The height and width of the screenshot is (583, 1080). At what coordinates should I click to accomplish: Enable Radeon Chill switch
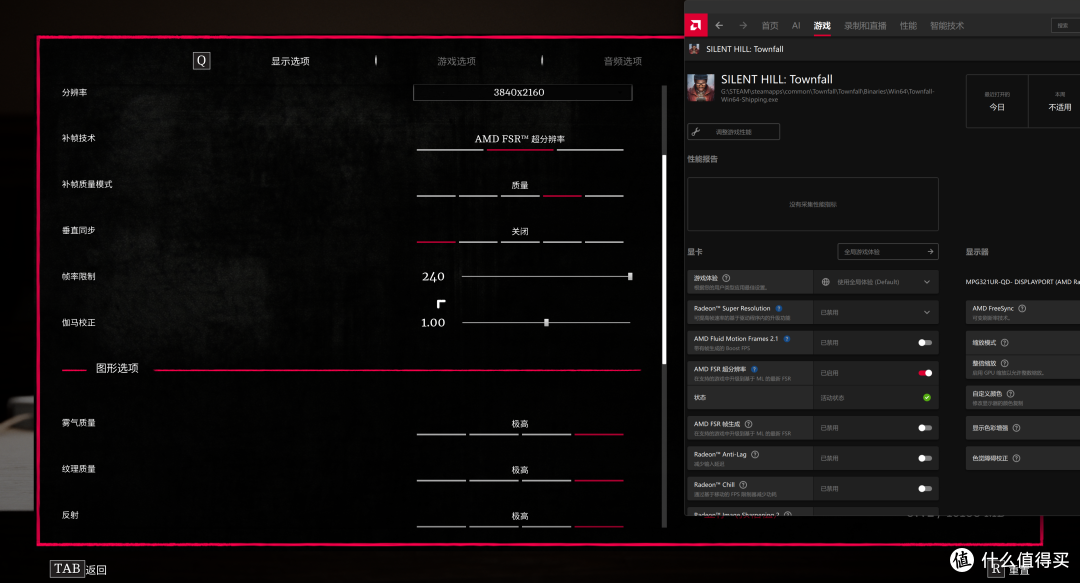click(925, 489)
